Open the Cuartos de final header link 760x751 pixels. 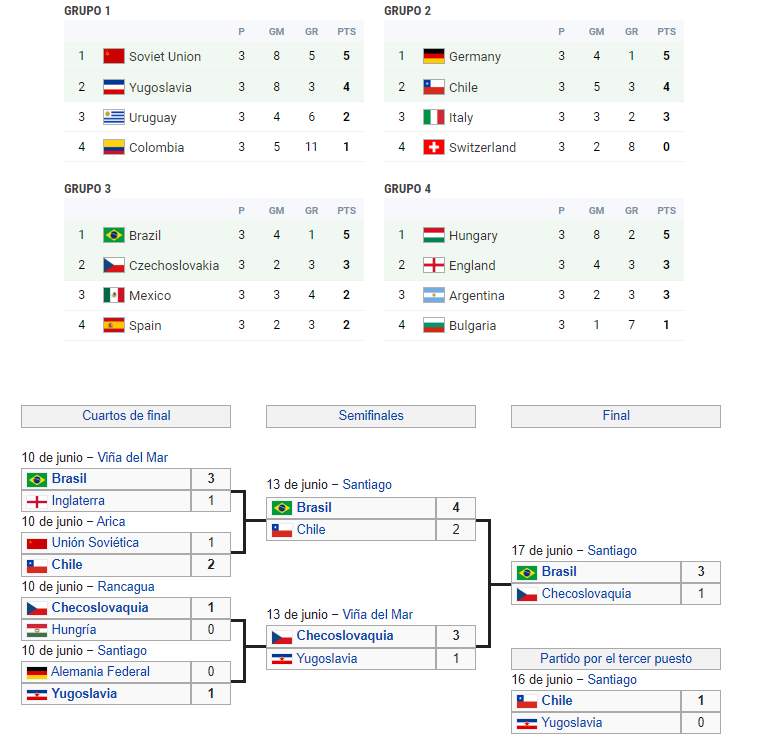tap(127, 415)
